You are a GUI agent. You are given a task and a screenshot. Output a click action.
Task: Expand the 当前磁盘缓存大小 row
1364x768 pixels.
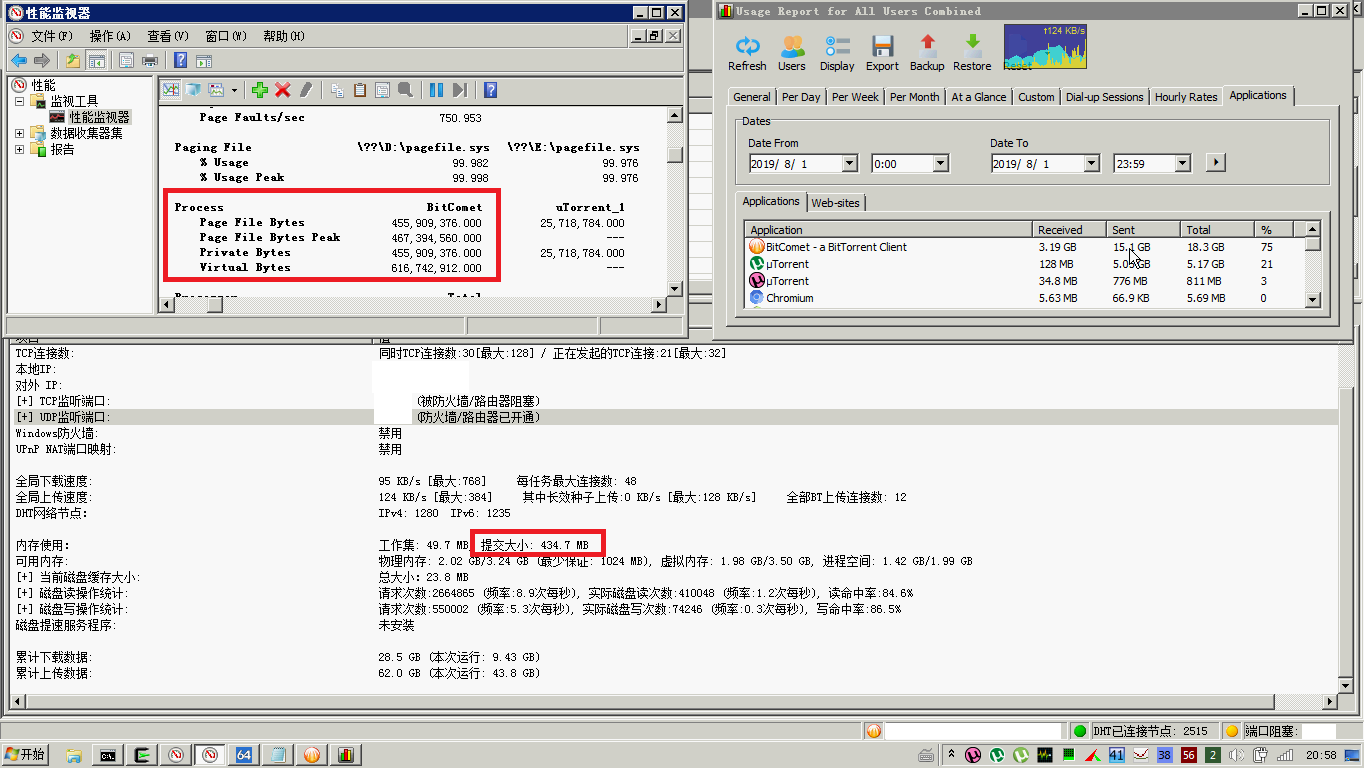[x=24, y=577]
